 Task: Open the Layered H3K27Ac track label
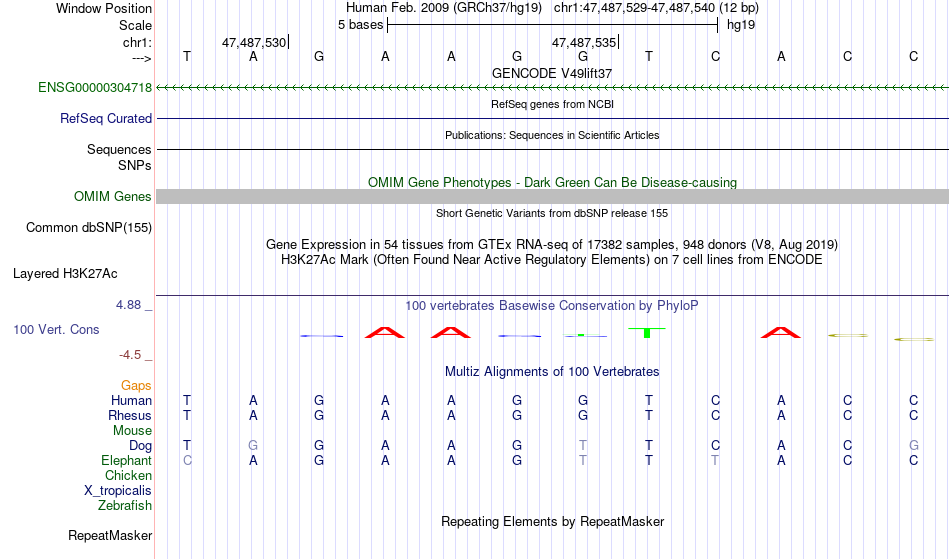tap(65, 274)
